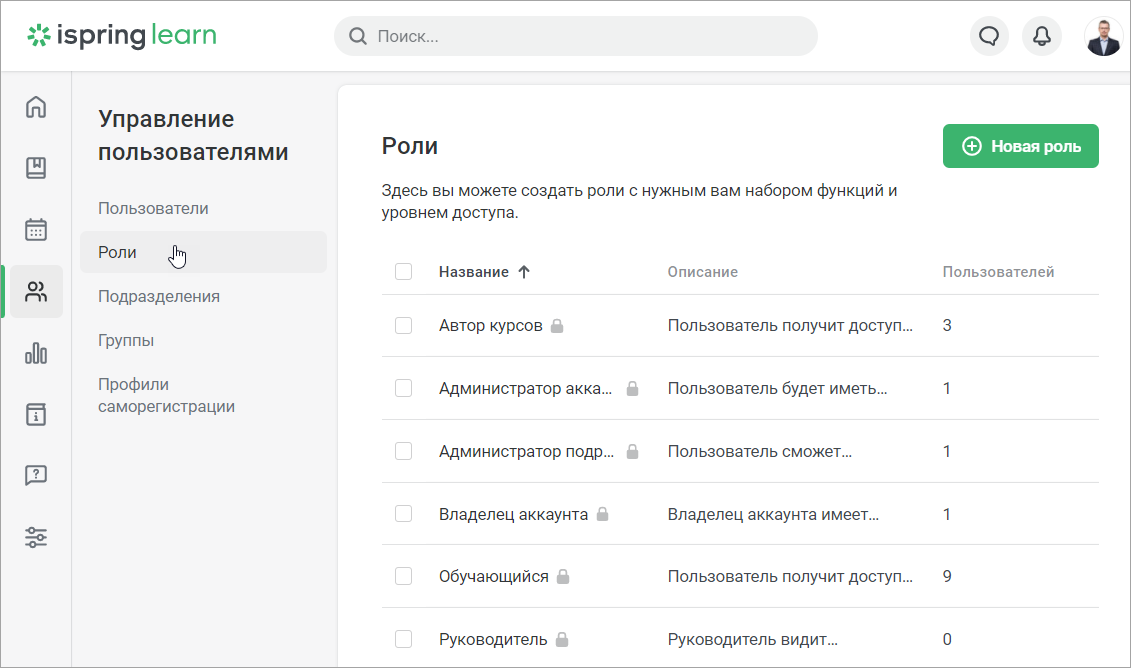
Task: Click the iSpring Learn logo
Action: coord(122,35)
